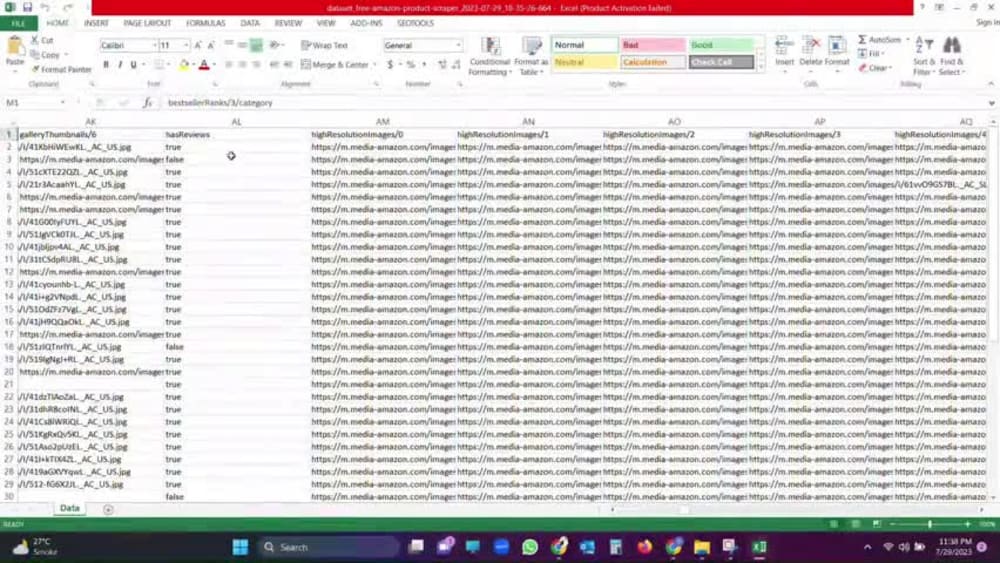Click the Paste clipboard icon
Viewport: 1000px width, 563px height.
[x=15, y=47]
